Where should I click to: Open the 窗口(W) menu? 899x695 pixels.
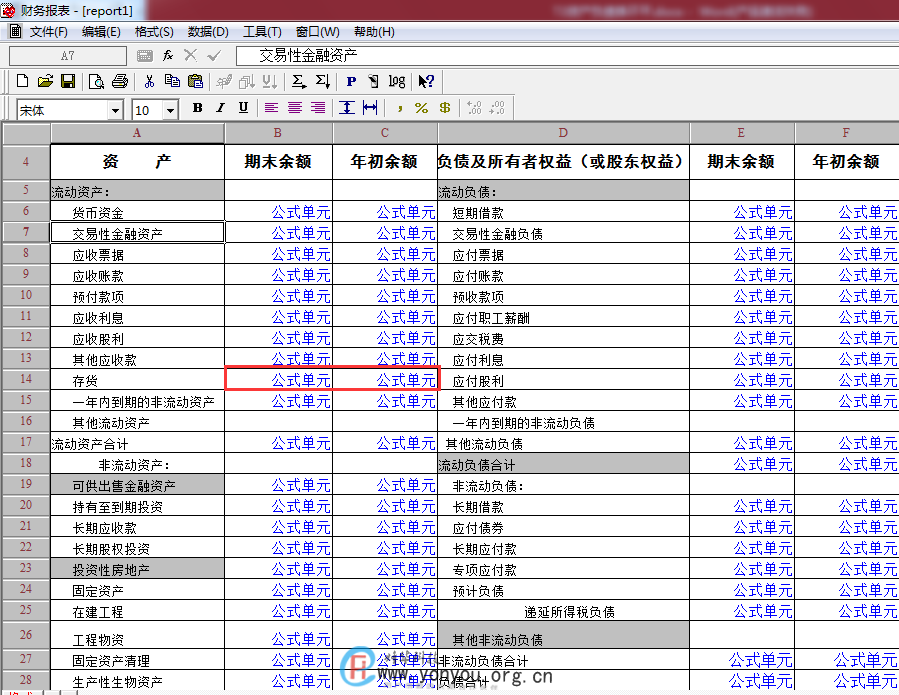click(x=318, y=32)
